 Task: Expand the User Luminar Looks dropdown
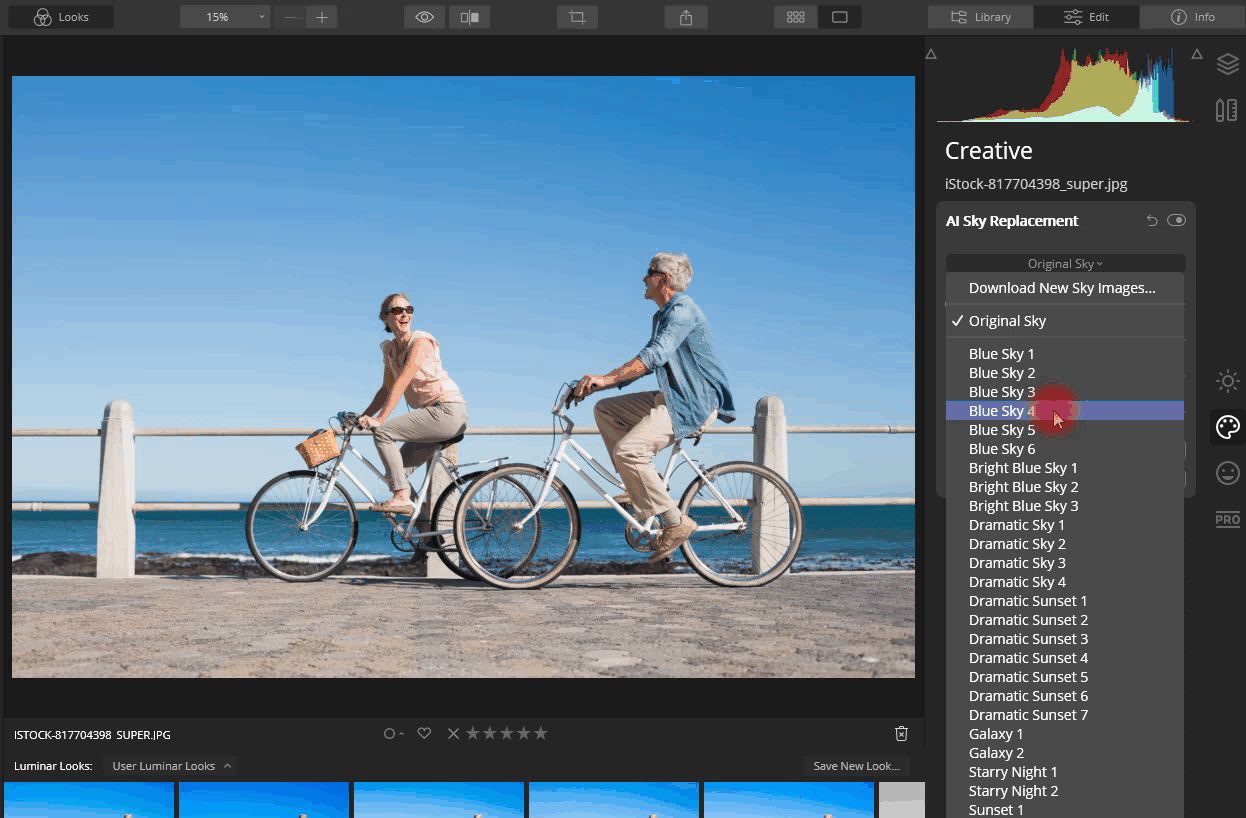coord(171,766)
